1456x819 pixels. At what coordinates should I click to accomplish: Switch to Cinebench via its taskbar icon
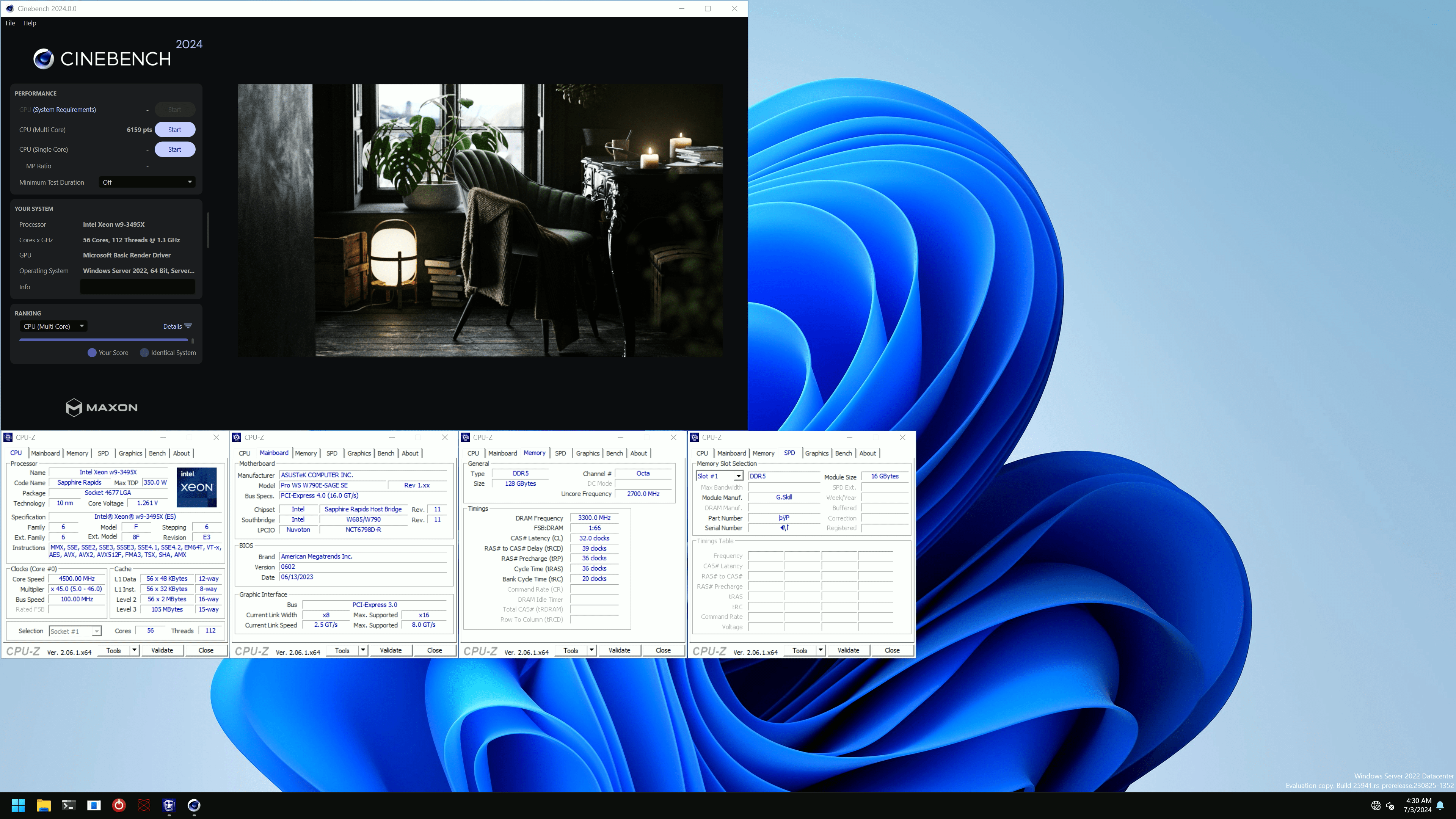pyautogui.click(x=194, y=805)
